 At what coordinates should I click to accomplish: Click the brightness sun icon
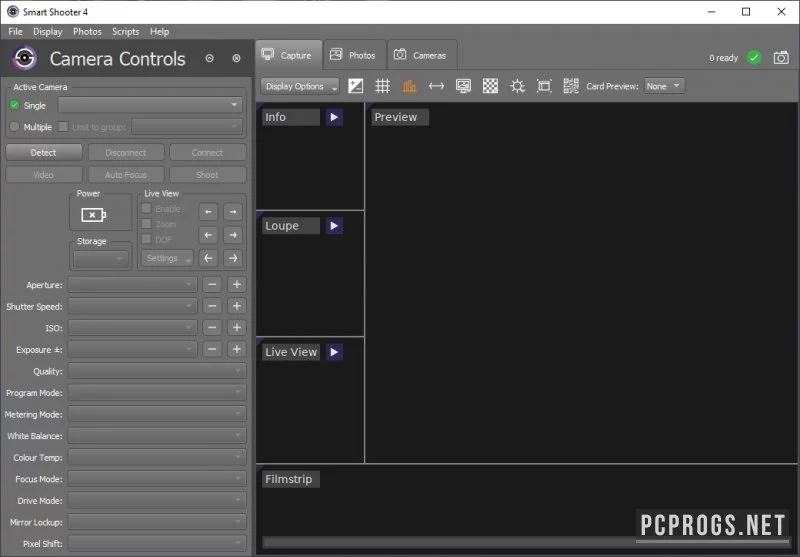click(x=517, y=86)
